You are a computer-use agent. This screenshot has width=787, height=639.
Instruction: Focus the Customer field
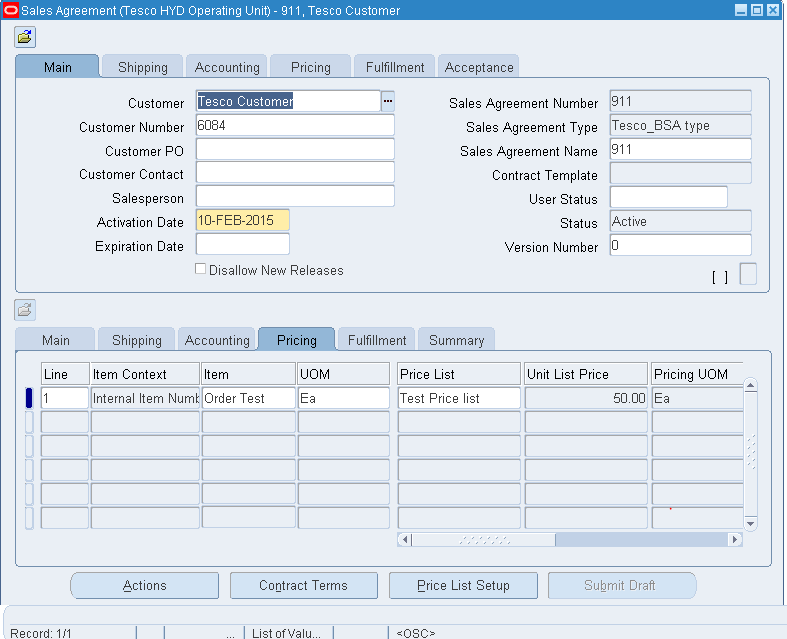(288, 101)
